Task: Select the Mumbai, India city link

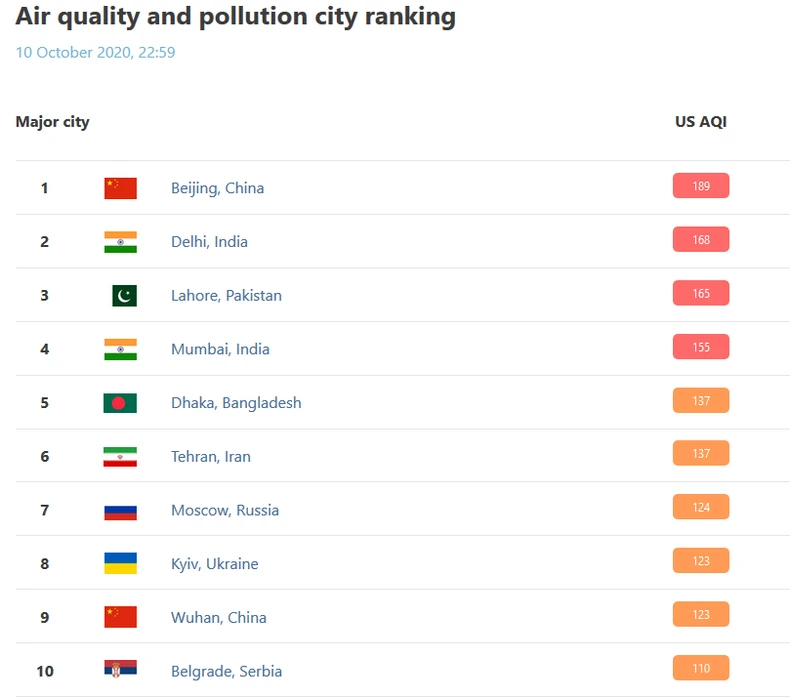Action: 220,349
